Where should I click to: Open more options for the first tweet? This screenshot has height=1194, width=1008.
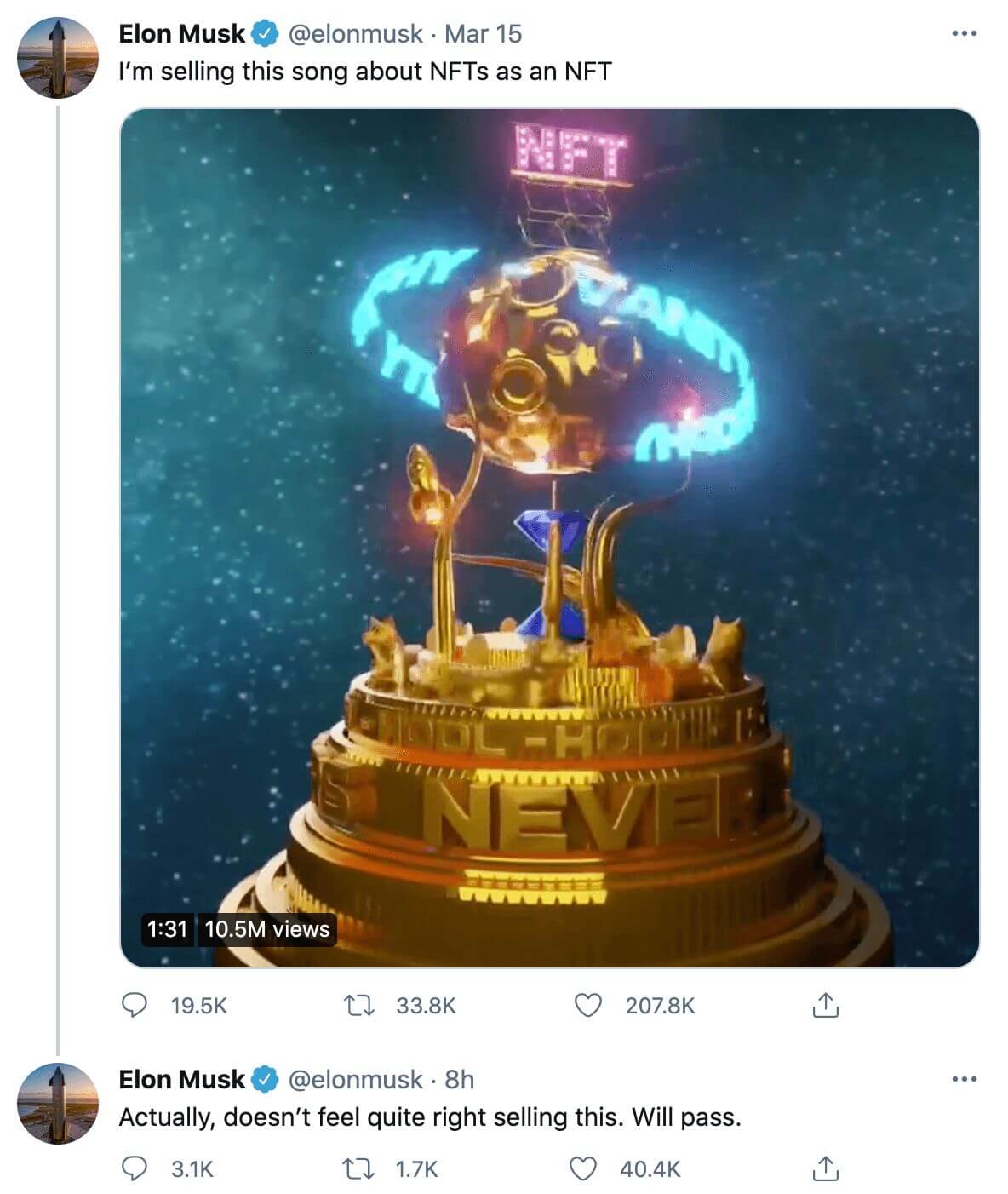(x=964, y=34)
